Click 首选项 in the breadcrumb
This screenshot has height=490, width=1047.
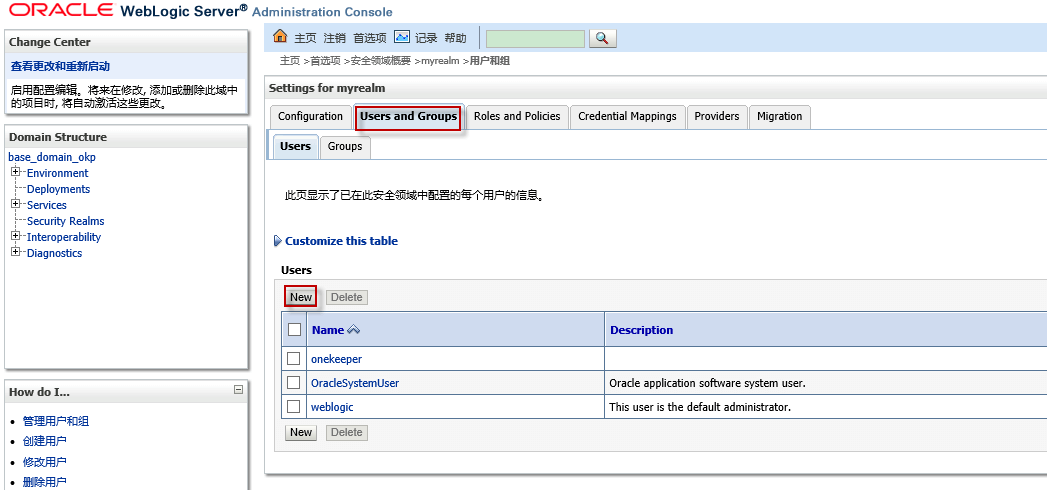[x=325, y=61]
